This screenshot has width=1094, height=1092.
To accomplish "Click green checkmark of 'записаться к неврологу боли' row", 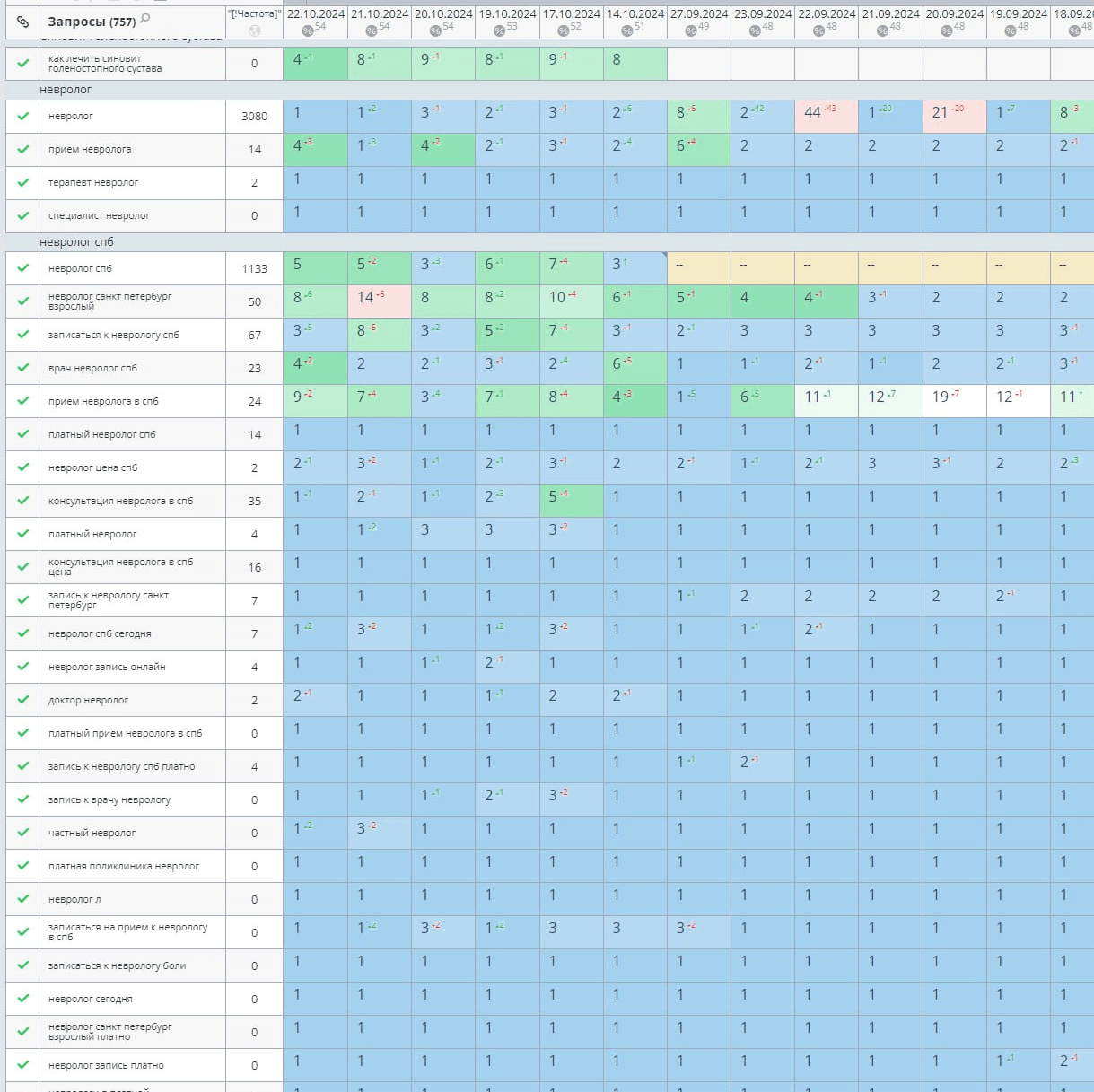I will 23,965.
